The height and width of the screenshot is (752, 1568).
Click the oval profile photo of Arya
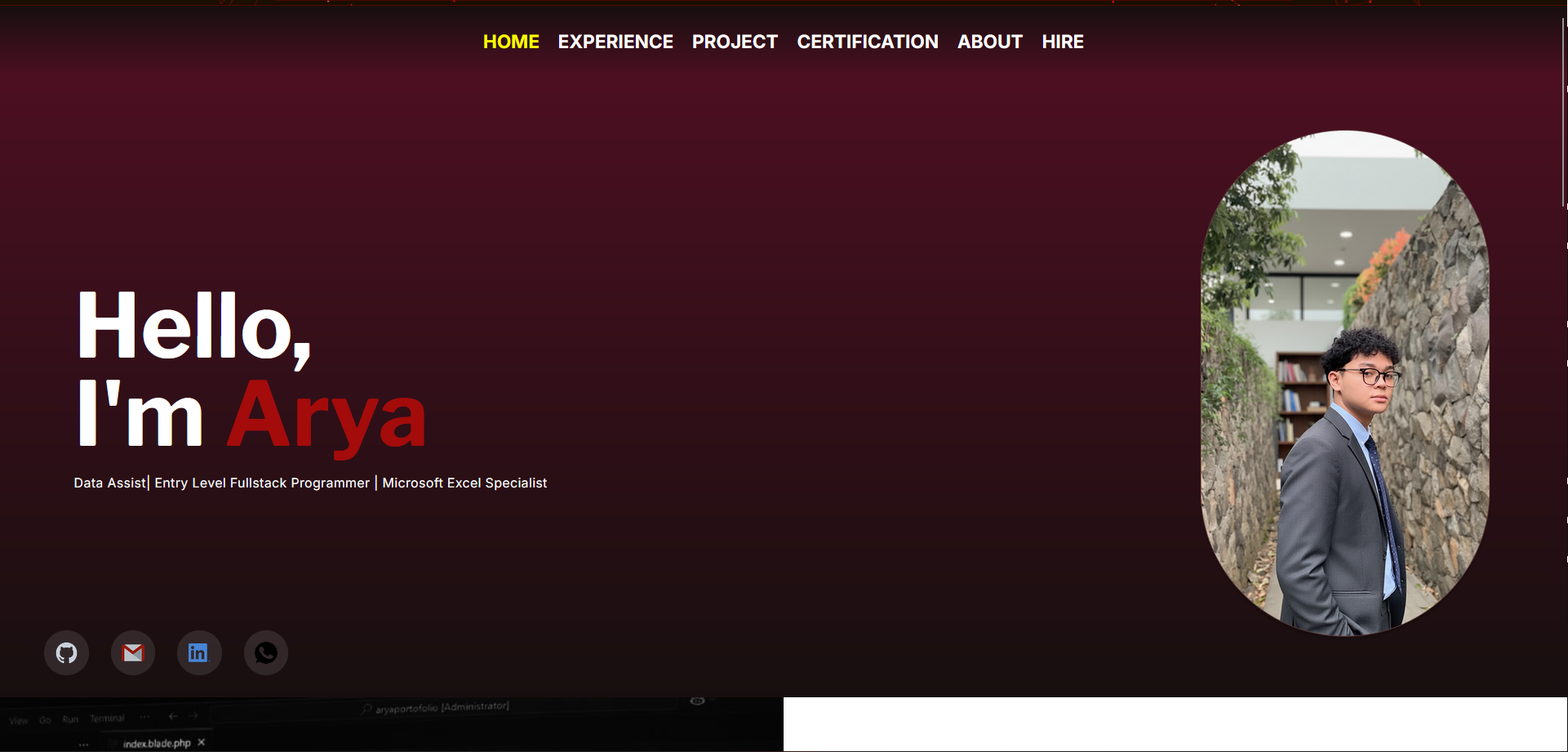[1344, 384]
